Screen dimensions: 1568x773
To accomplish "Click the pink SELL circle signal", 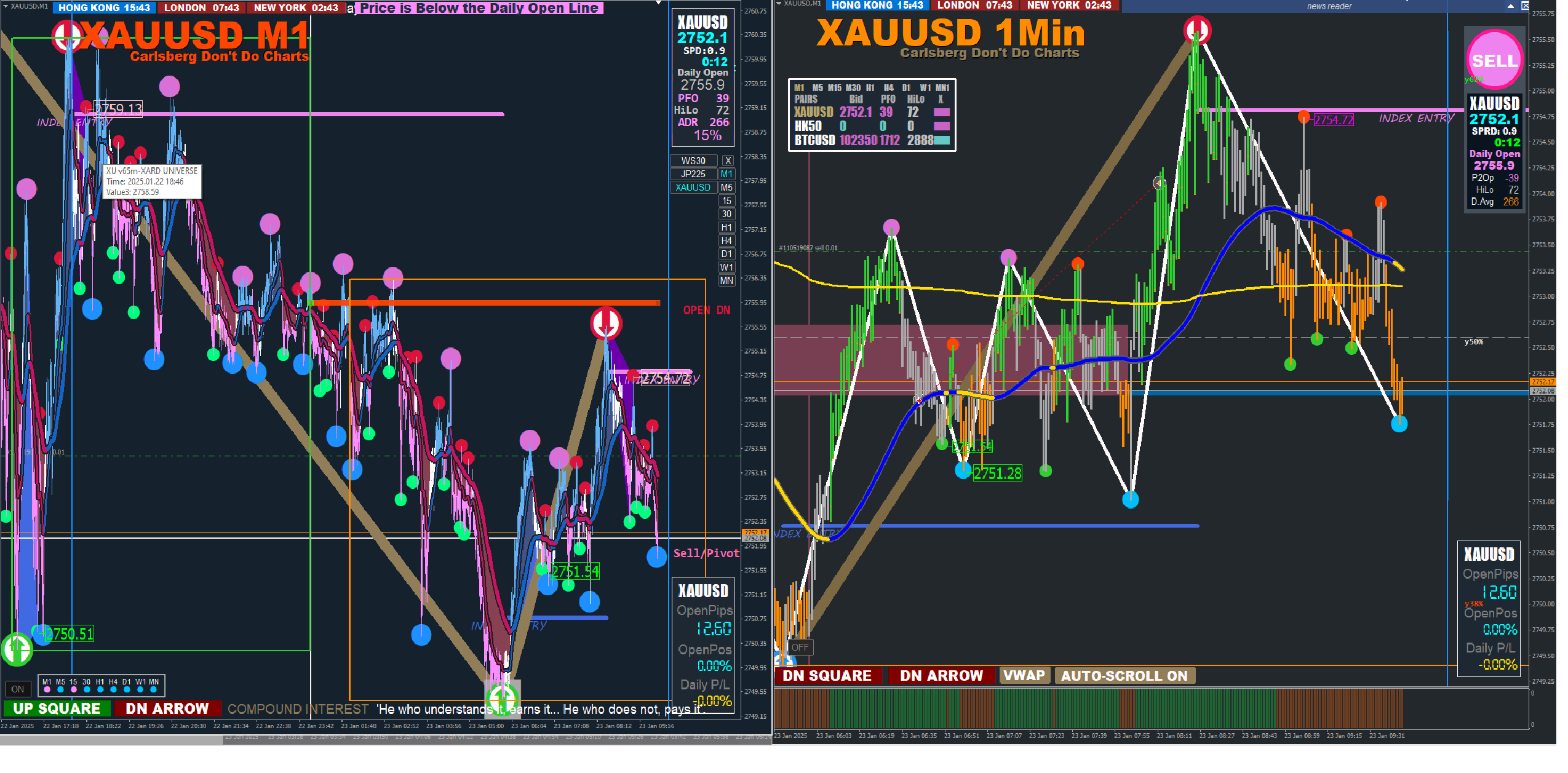I will click(1494, 60).
